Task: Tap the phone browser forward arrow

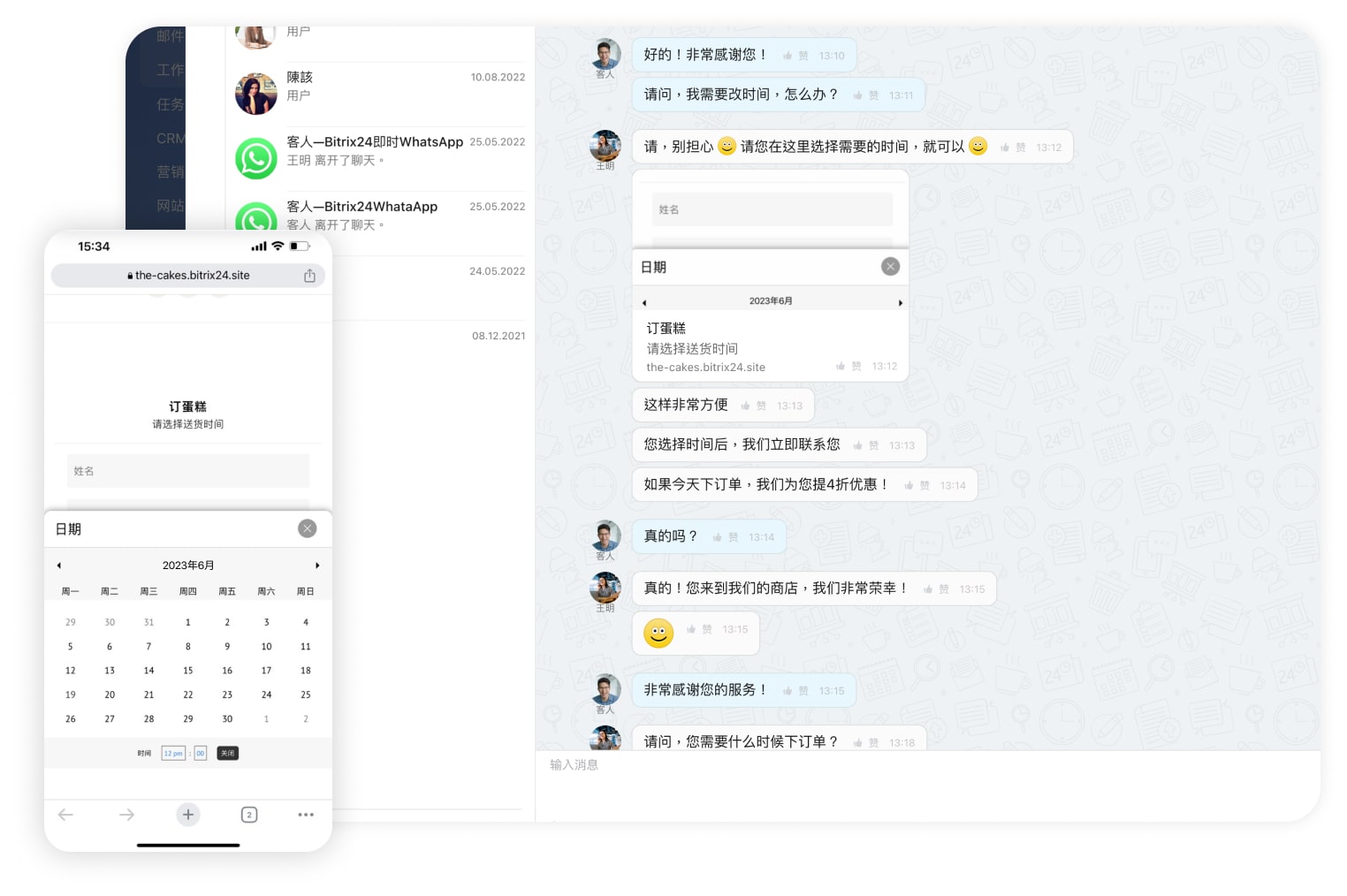Action: [126, 815]
